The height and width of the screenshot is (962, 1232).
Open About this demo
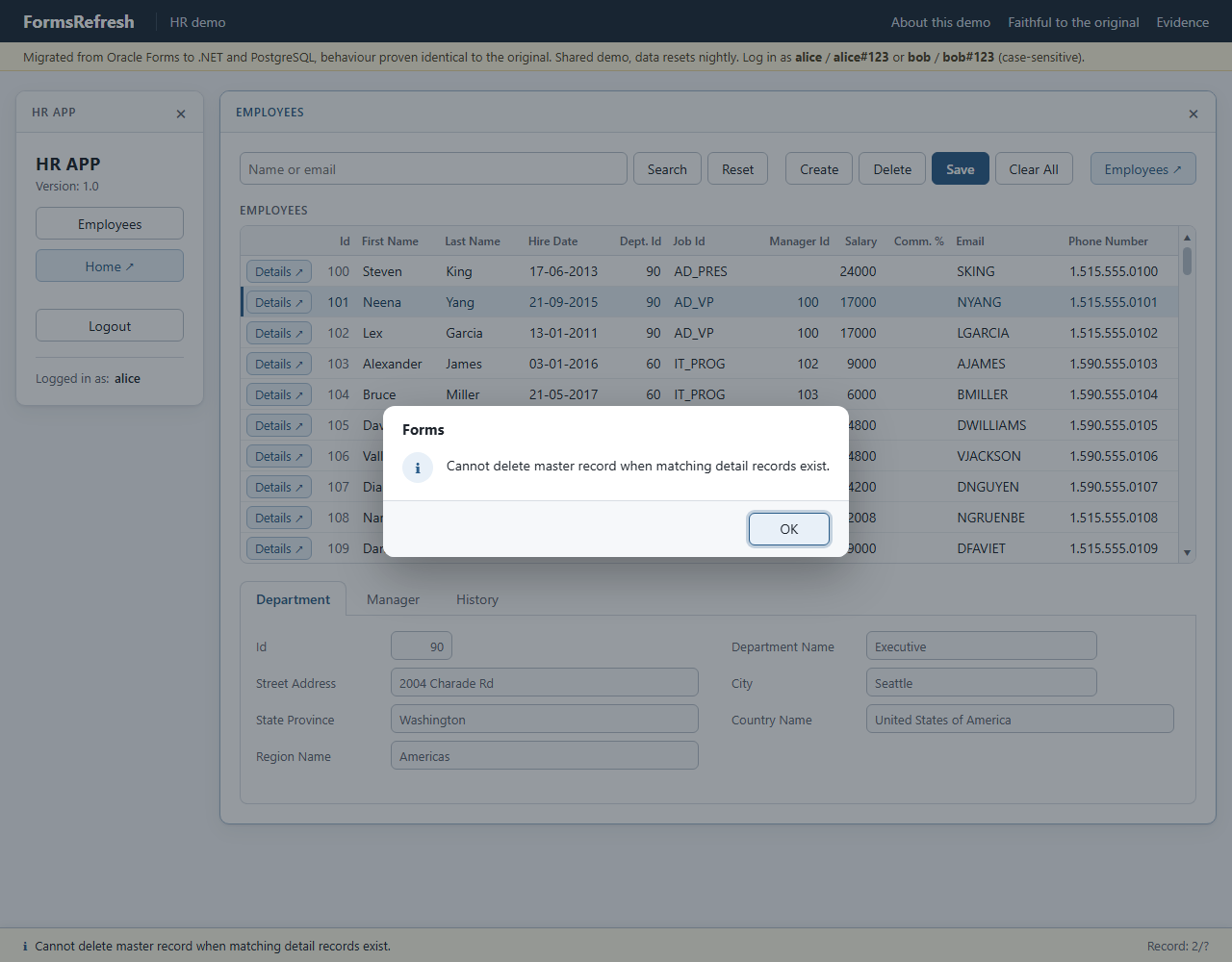coord(940,22)
